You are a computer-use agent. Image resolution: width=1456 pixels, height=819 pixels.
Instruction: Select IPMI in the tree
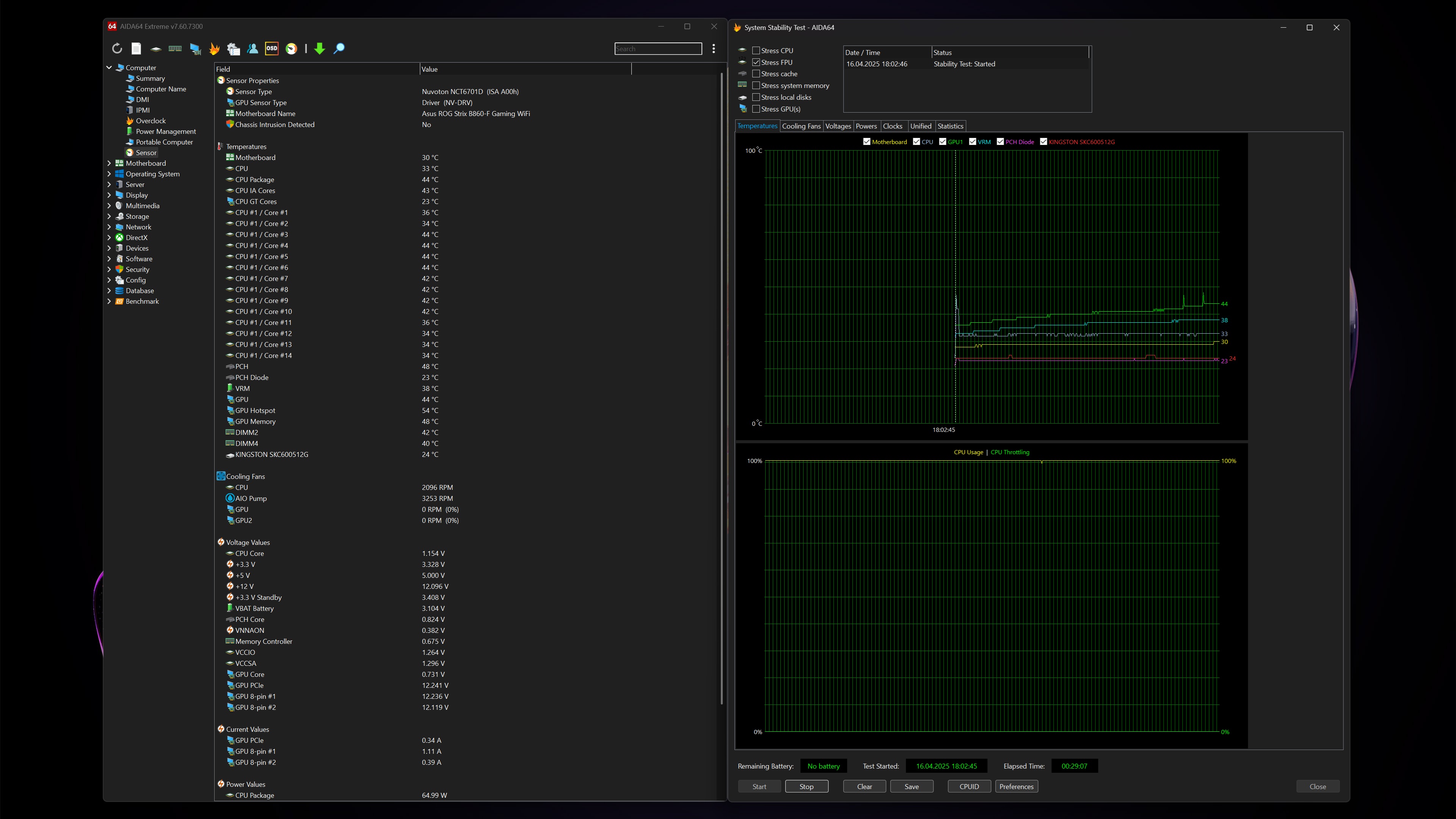(143, 110)
